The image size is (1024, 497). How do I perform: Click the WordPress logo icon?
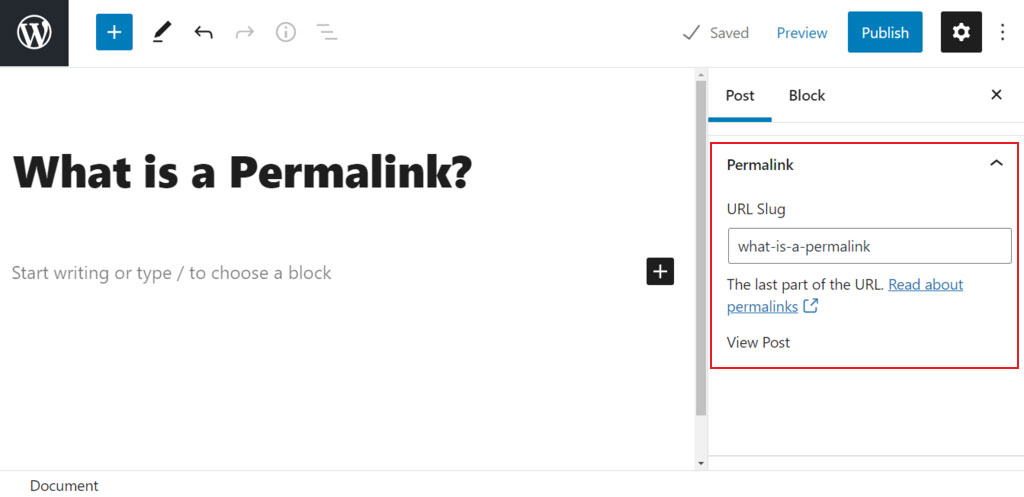(x=34, y=33)
